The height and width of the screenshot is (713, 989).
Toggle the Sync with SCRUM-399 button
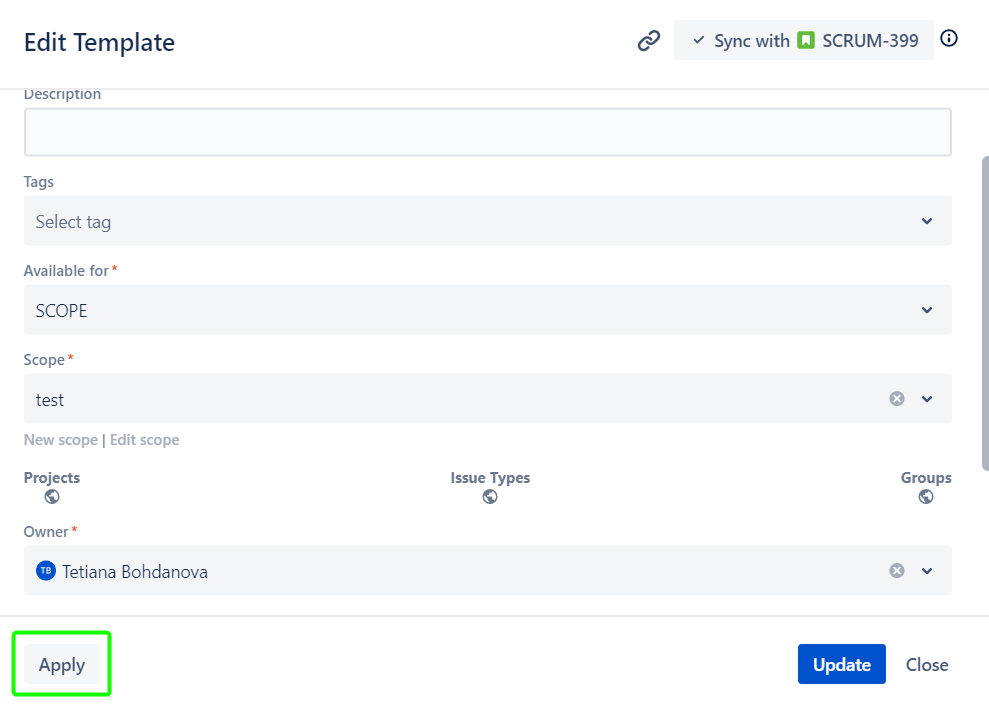pyautogui.click(x=803, y=41)
